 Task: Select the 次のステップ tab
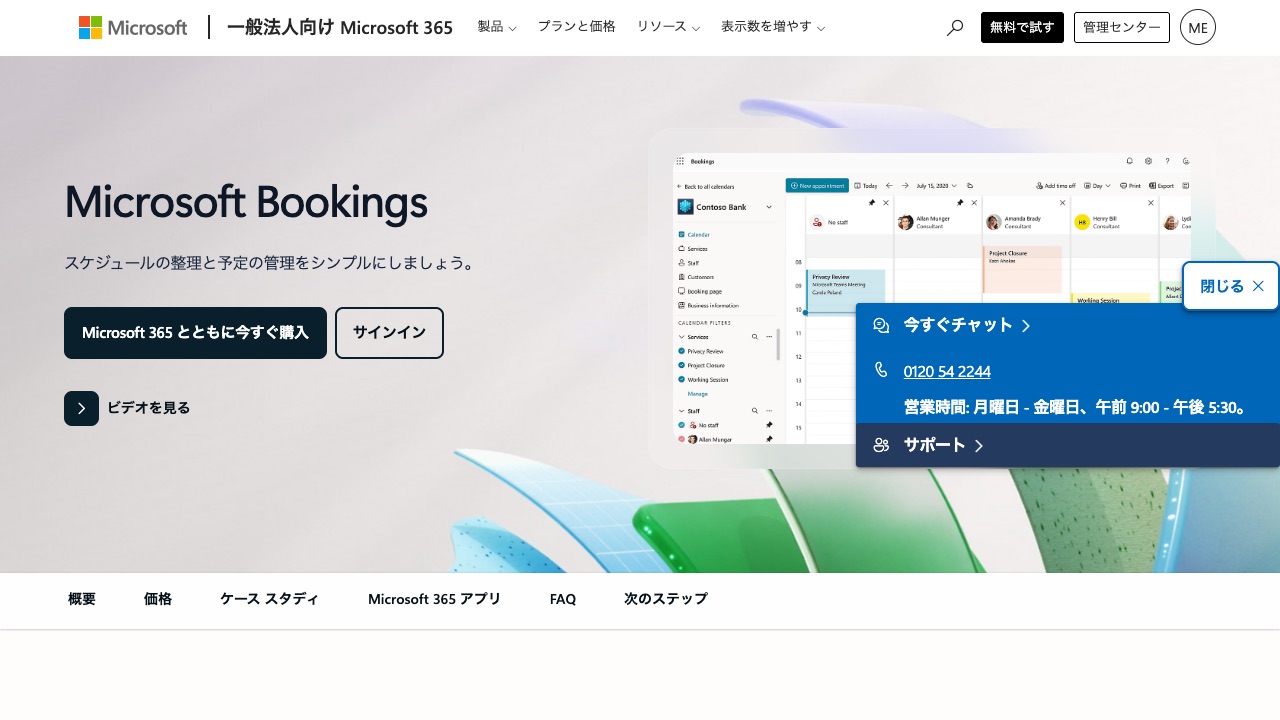coord(666,599)
